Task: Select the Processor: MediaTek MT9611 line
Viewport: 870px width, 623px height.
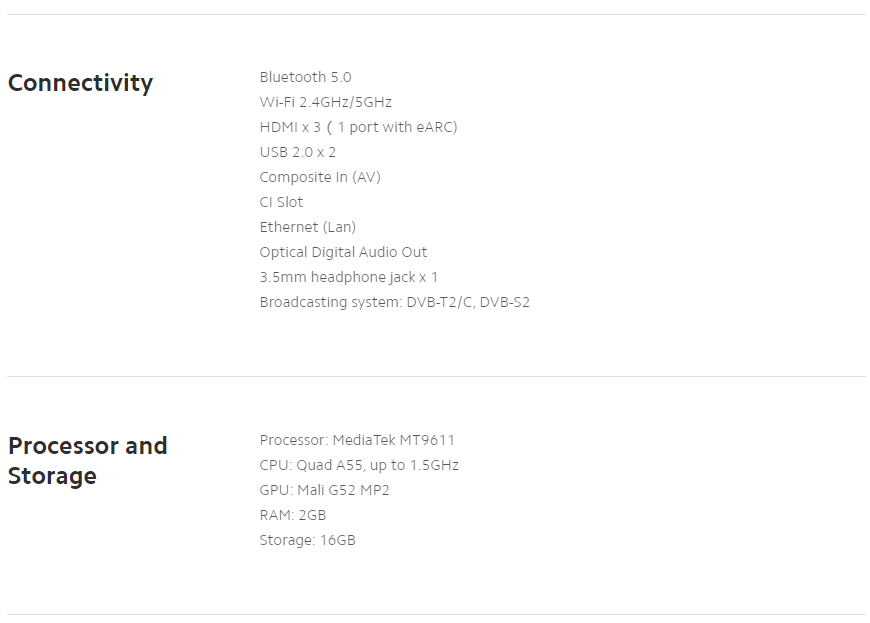Action: coord(357,440)
